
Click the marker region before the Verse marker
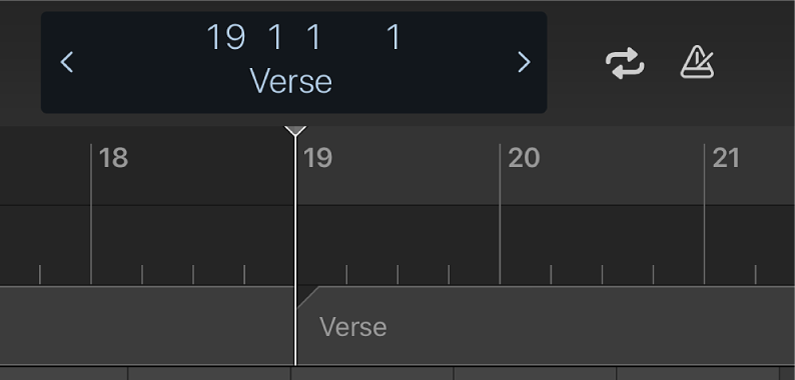coord(147,325)
